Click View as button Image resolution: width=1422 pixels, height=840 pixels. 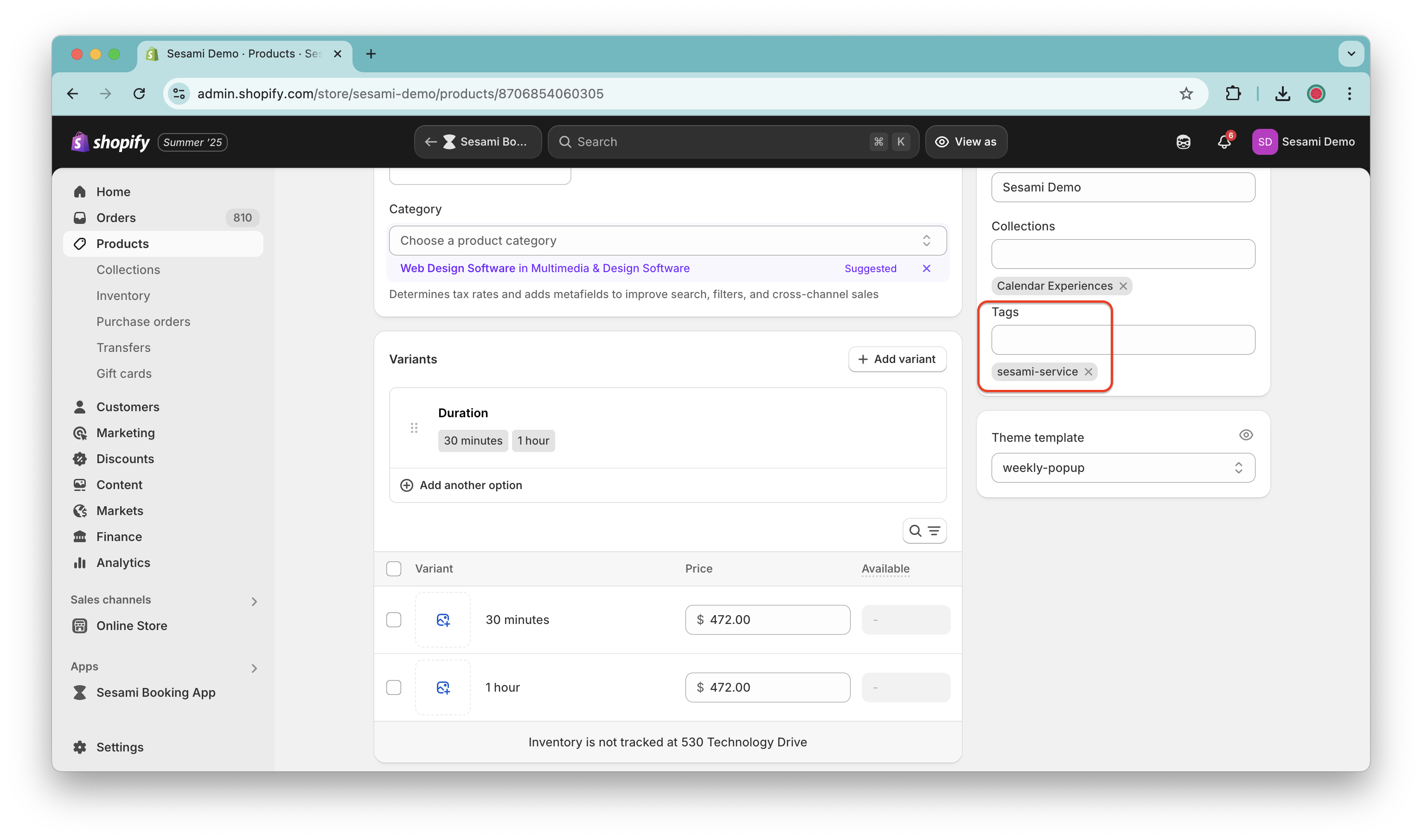[x=966, y=141]
